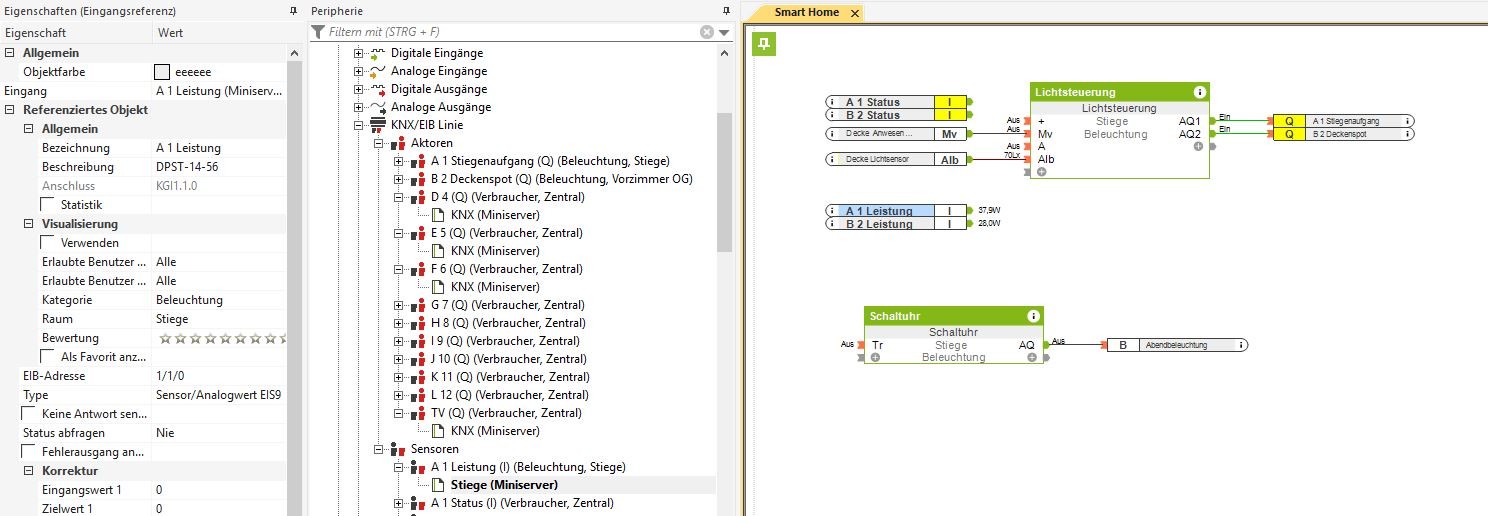Collapse the Aktoren tree node
Viewport: 1488px width, 516px height.
tap(379, 143)
